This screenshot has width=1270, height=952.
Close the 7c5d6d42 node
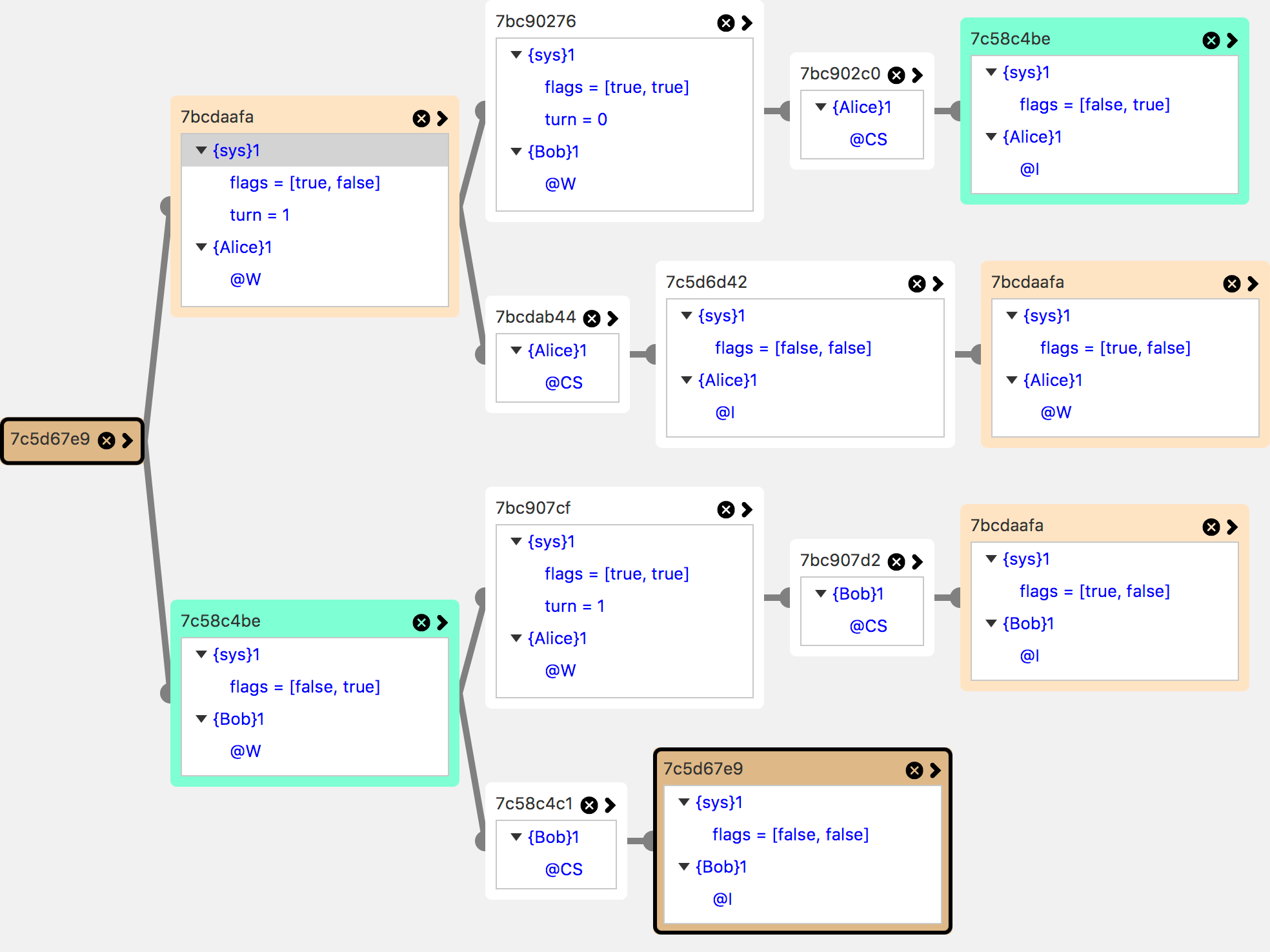[x=917, y=284]
